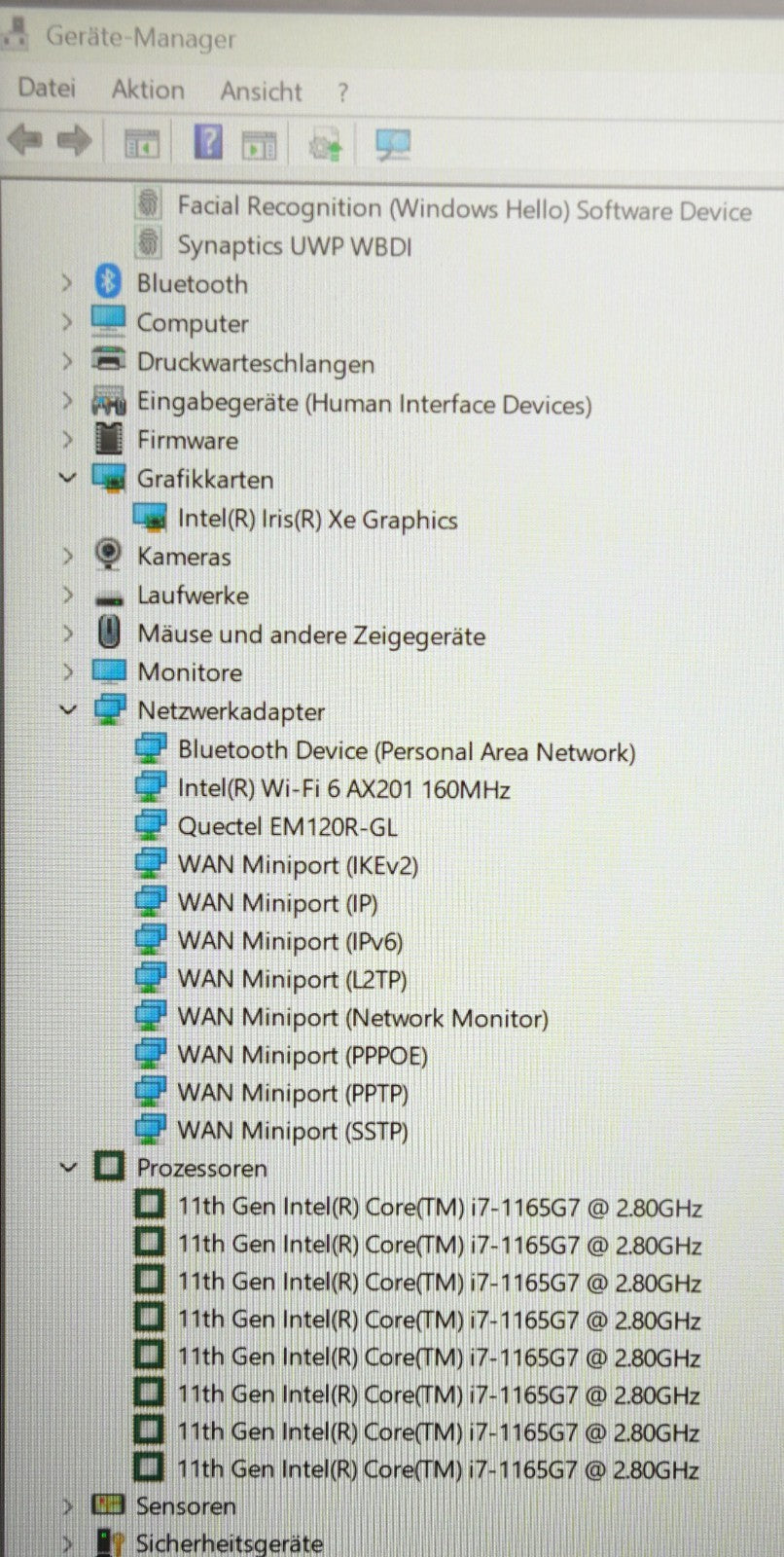The width and height of the screenshot is (784, 1557).
Task: Click the printer icon beside Druckwarteschlangen
Action: [108, 360]
